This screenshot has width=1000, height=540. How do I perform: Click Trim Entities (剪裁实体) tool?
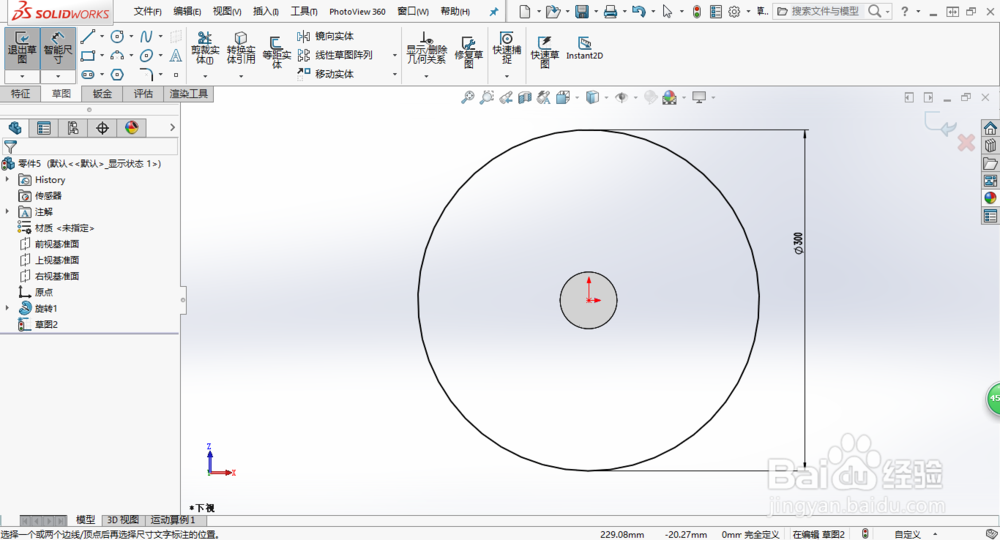click(x=205, y=48)
